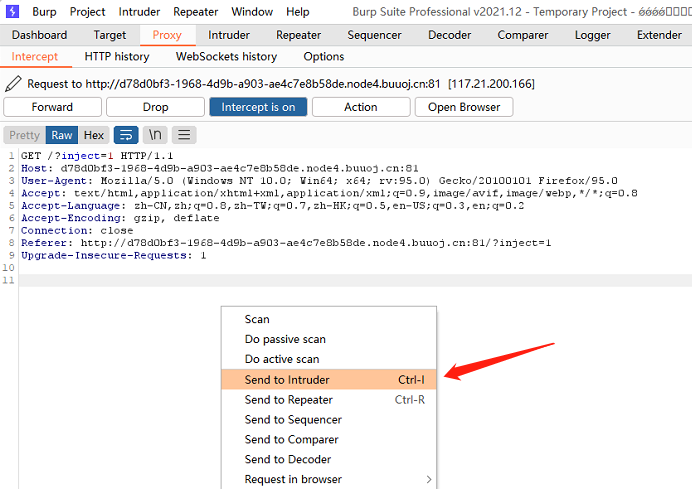Choose Scan from context menu
This screenshot has width=692, height=489.
click(x=329, y=319)
